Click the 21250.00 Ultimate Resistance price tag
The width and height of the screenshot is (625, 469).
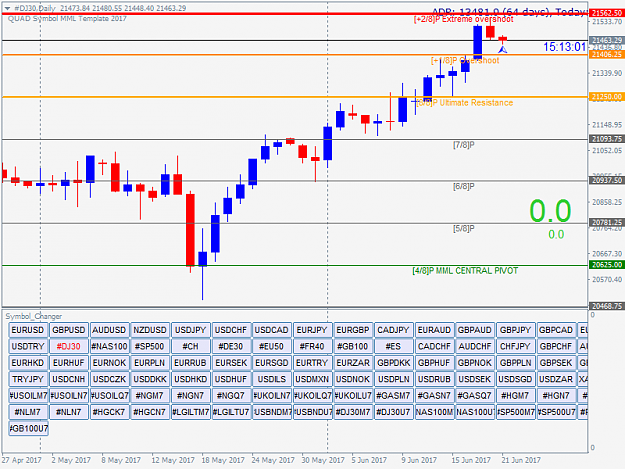pos(607,96)
